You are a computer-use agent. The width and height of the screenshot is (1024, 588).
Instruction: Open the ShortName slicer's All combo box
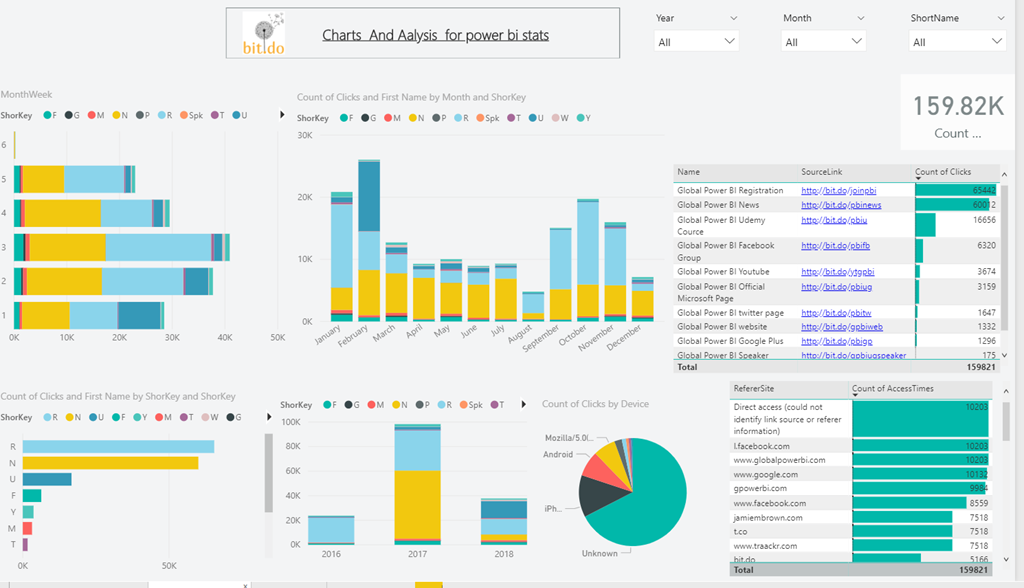(956, 42)
